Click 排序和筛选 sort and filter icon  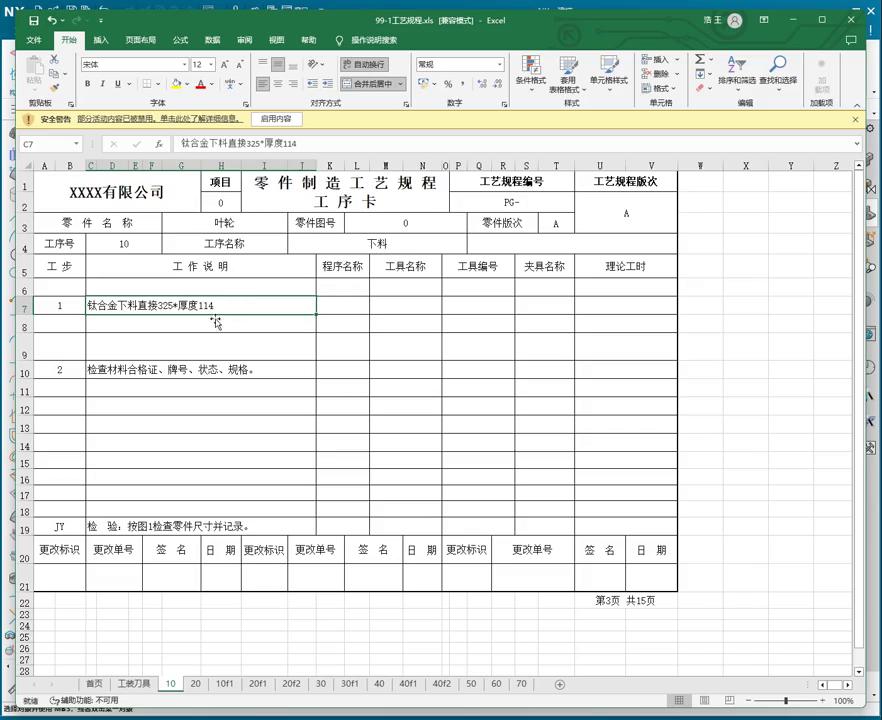pos(736,70)
